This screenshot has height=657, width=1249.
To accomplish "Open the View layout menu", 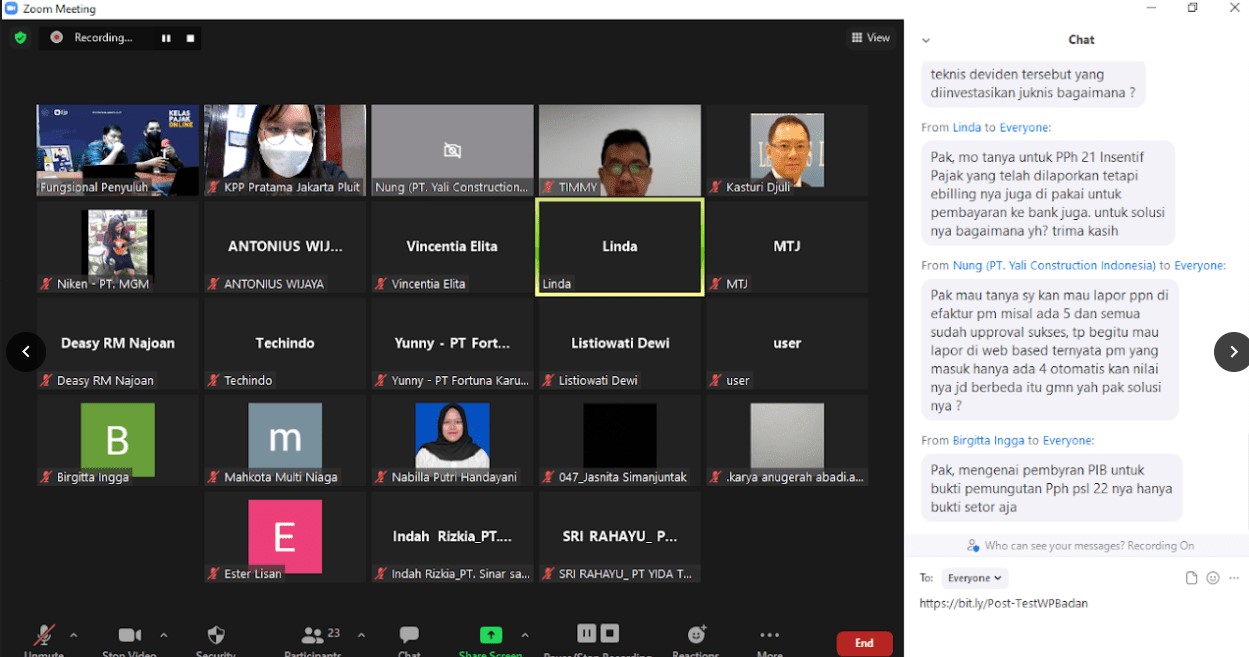I will (x=870, y=38).
